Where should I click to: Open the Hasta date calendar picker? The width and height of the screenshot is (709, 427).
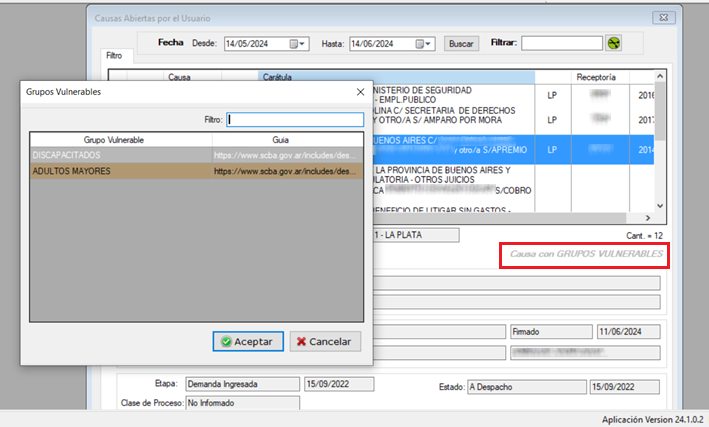click(417, 44)
